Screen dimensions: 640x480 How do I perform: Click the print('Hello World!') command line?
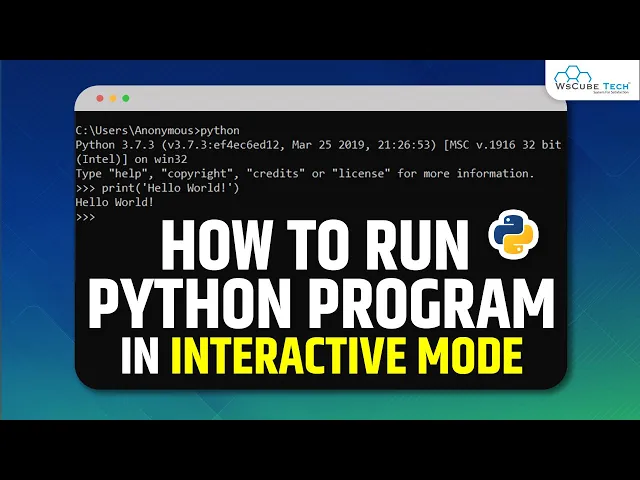(158, 188)
